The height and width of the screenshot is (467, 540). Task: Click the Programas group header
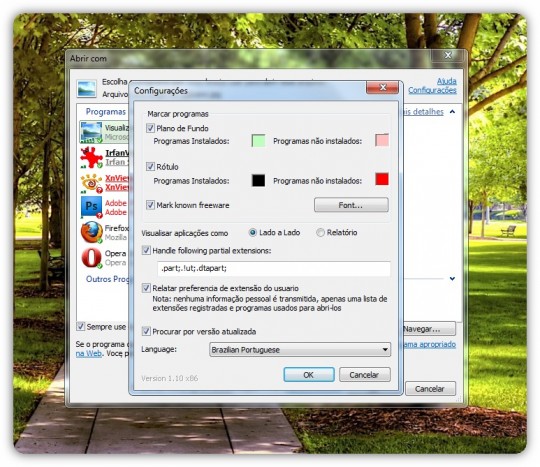(x=106, y=112)
